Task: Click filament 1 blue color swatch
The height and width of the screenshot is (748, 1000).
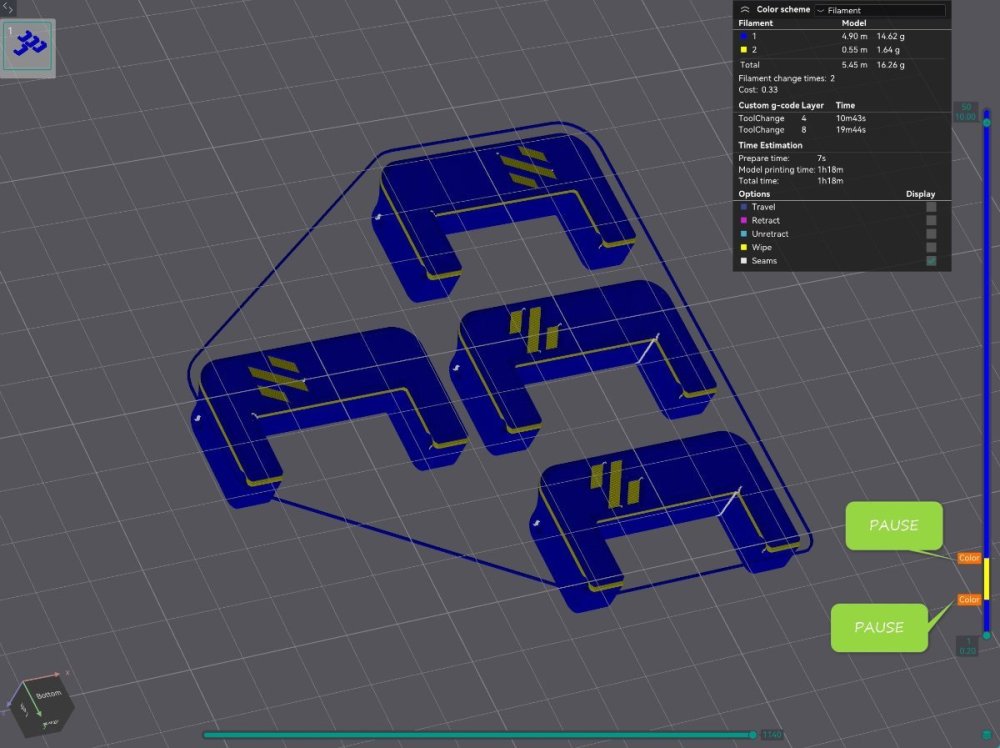Action: (x=744, y=36)
